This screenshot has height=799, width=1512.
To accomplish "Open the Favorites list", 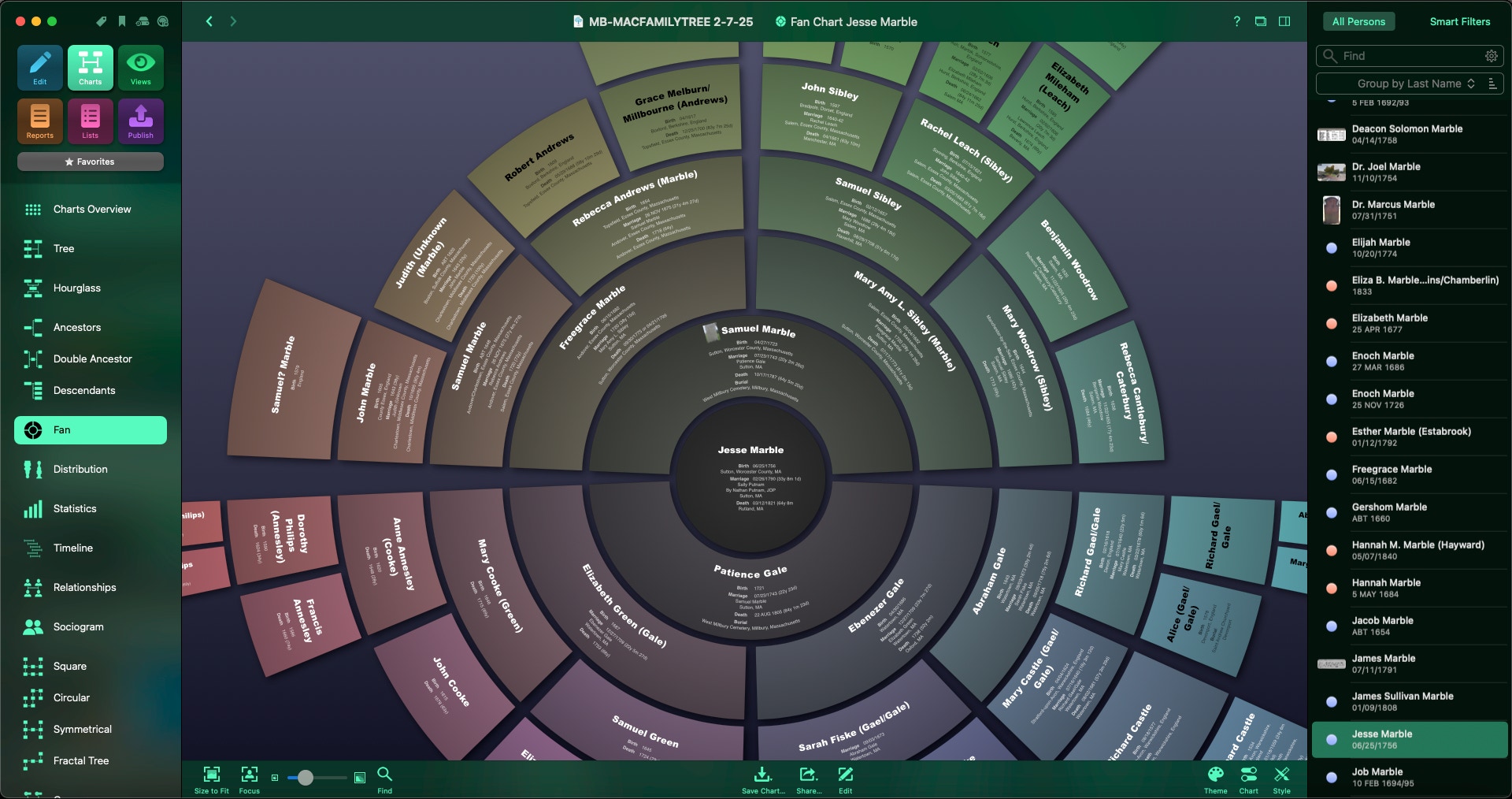I will pos(91,162).
